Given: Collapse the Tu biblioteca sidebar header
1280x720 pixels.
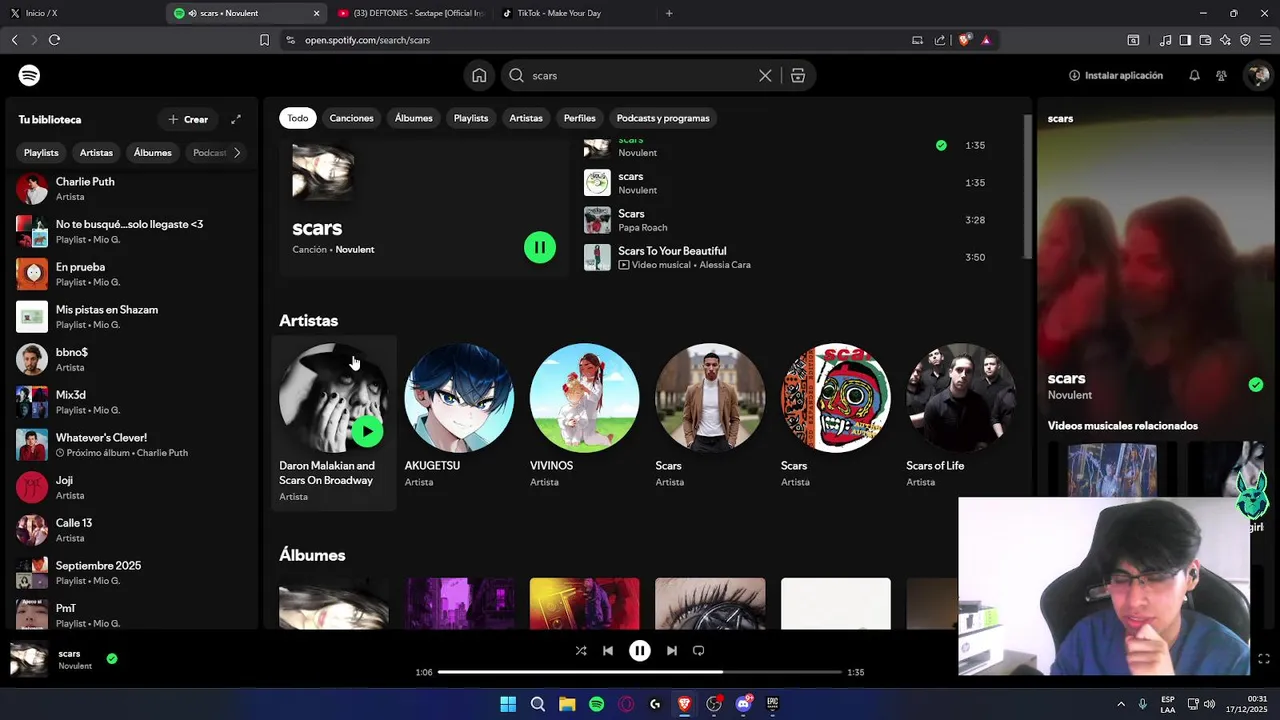Looking at the screenshot, I should (x=50, y=119).
